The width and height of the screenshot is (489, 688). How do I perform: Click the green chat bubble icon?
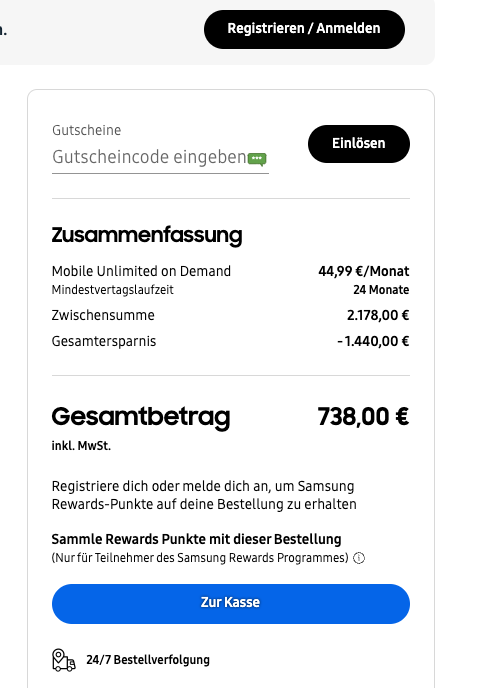pos(257,159)
